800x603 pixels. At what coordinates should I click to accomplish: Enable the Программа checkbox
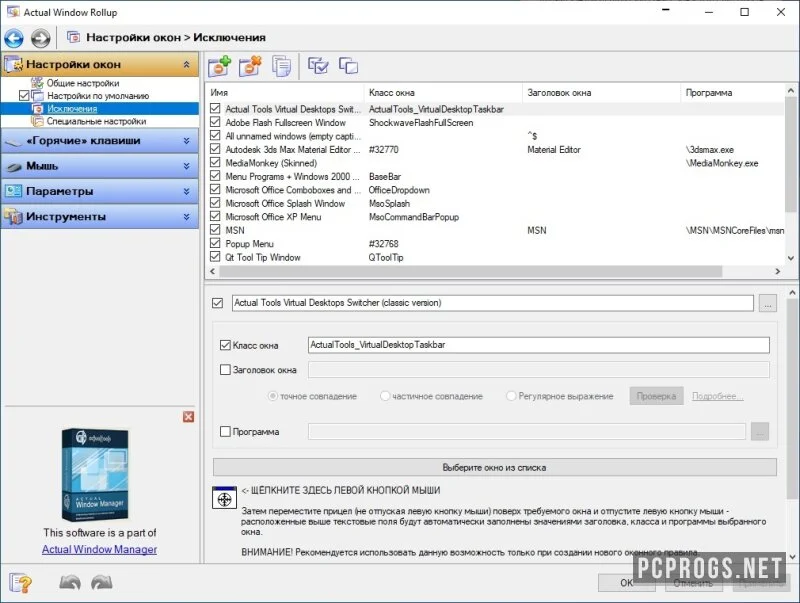pyautogui.click(x=225, y=432)
